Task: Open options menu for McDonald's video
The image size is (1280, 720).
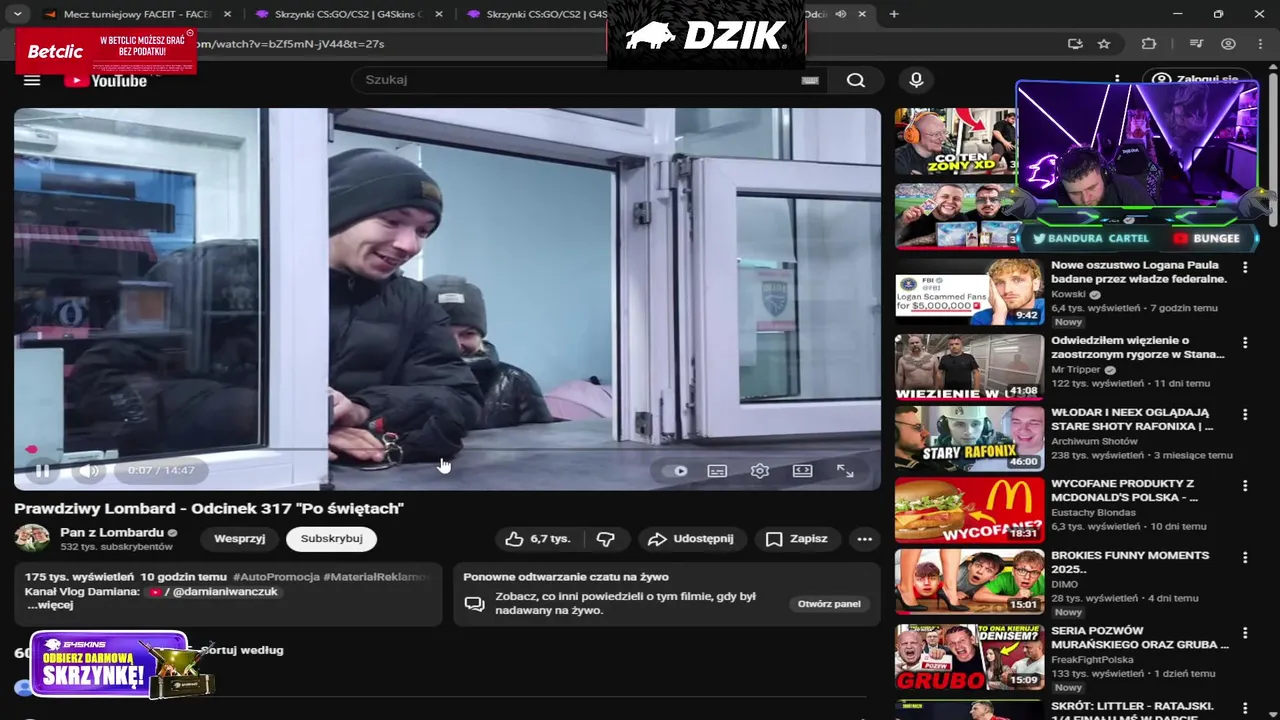Action: pos(1245,486)
